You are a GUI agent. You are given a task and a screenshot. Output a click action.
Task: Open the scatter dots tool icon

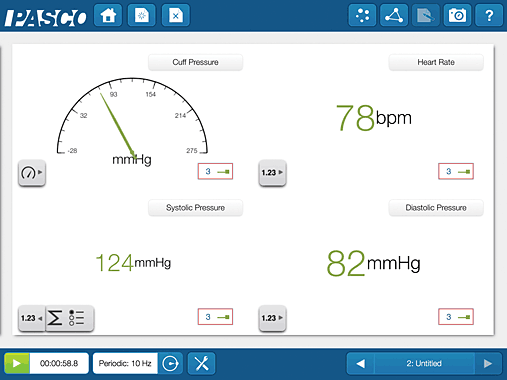[362, 15]
